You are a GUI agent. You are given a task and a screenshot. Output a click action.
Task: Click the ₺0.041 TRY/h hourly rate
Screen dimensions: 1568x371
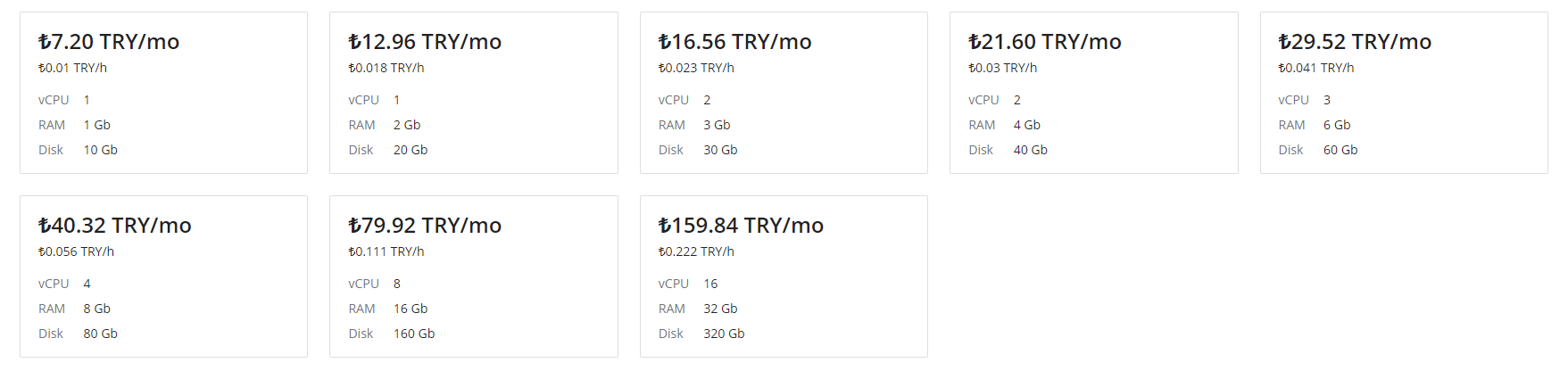1316,68
